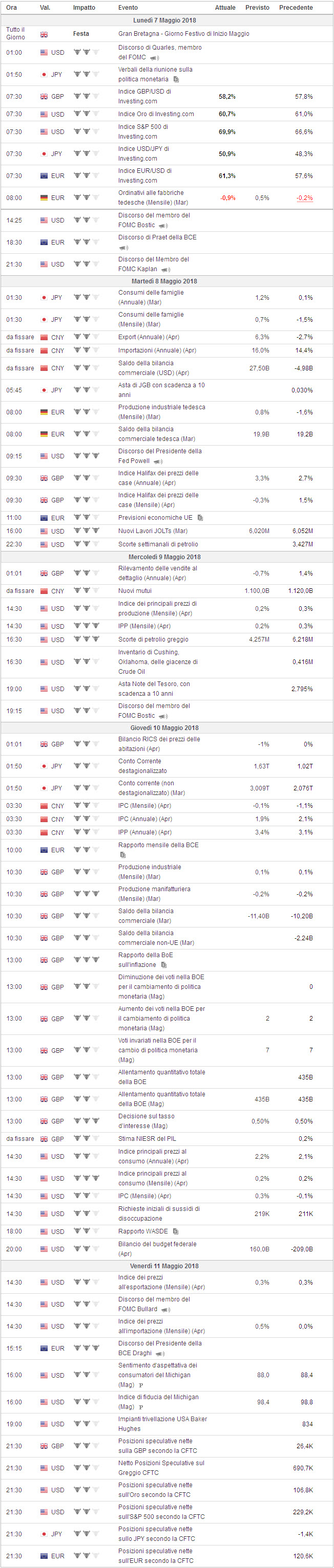
Task: Click the UK flag in the Gran Bretagna holiday row
Action: [44, 35]
